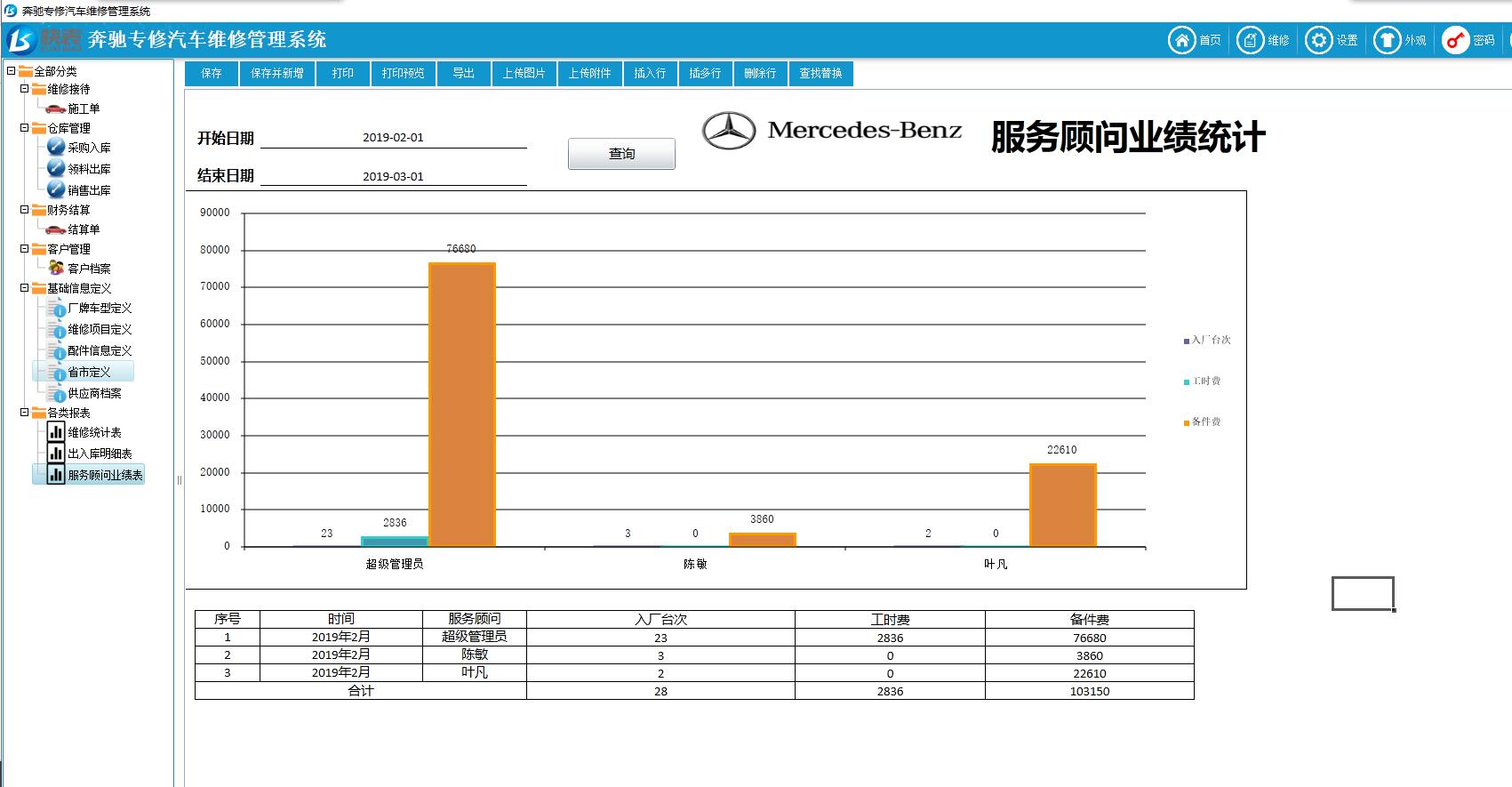
Task: Collapse the 各类报表 folder
Action: [x=25, y=413]
